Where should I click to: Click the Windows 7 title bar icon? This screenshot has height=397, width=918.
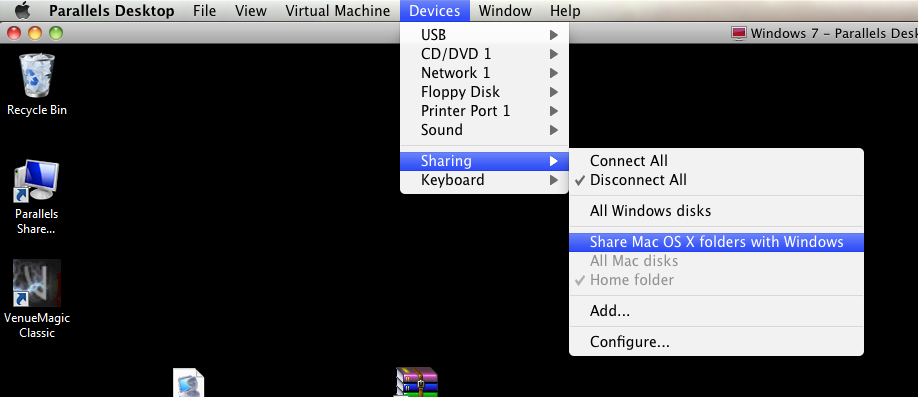tap(739, 33)
